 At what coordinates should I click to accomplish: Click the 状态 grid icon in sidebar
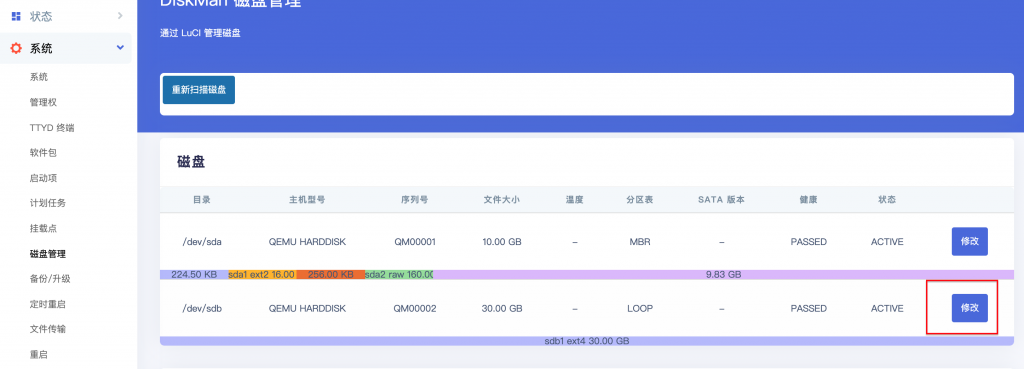pos(16,16)
